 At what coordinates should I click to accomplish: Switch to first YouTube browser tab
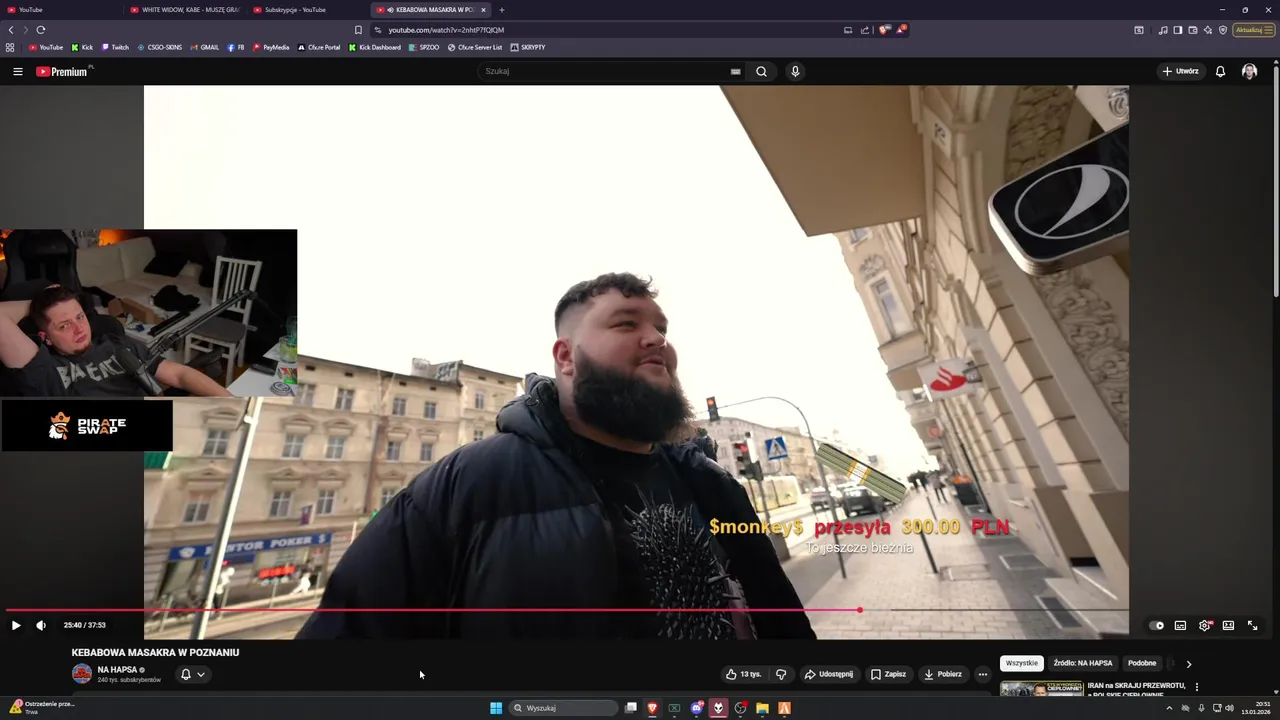tap(60, 10)
